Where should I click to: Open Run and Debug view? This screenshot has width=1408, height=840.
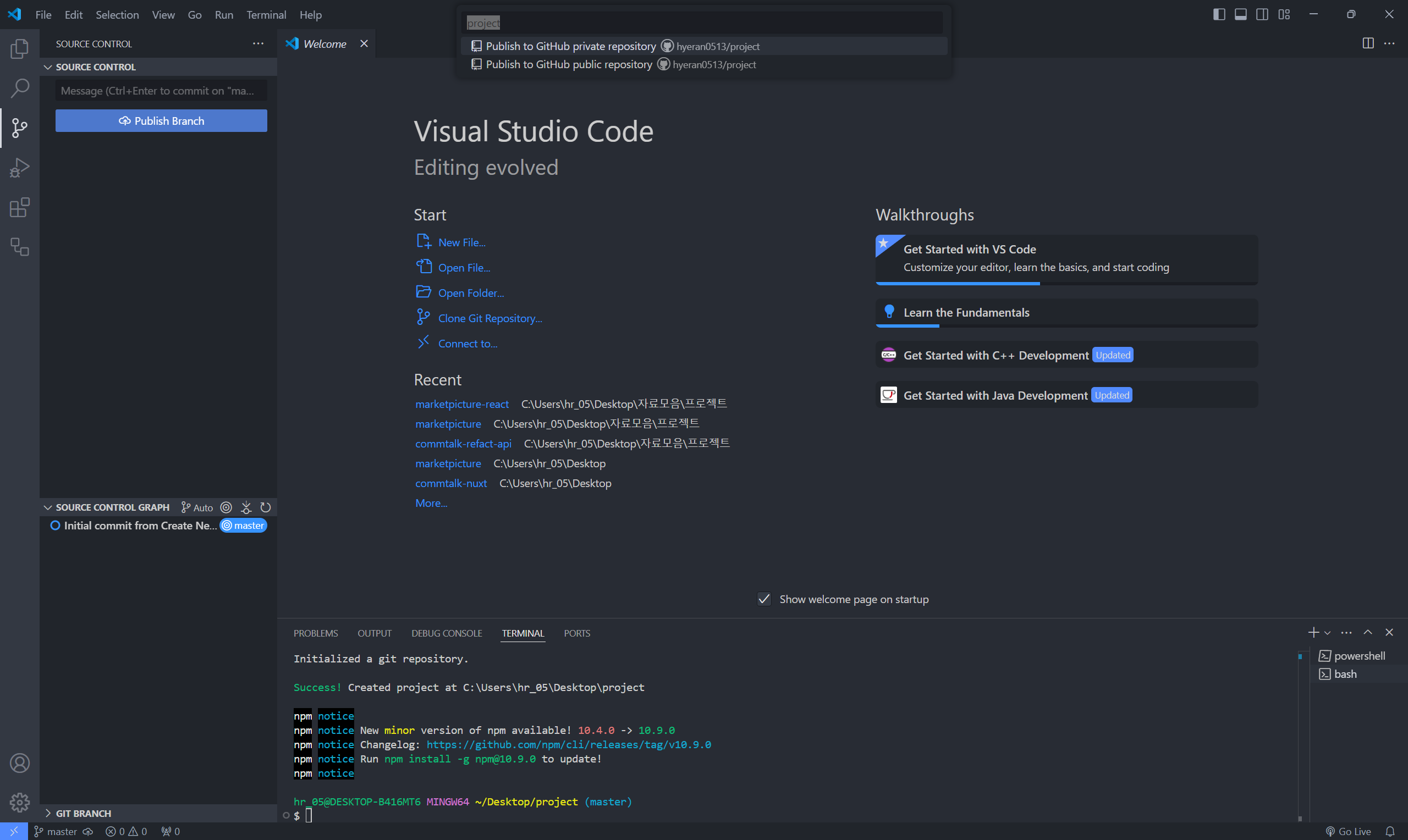(19, 168)
